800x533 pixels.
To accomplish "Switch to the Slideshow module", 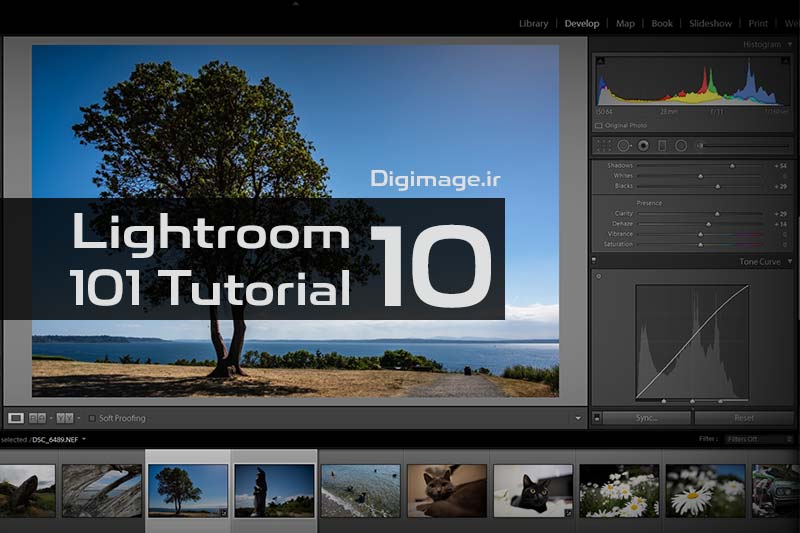I will click(710, 23).
